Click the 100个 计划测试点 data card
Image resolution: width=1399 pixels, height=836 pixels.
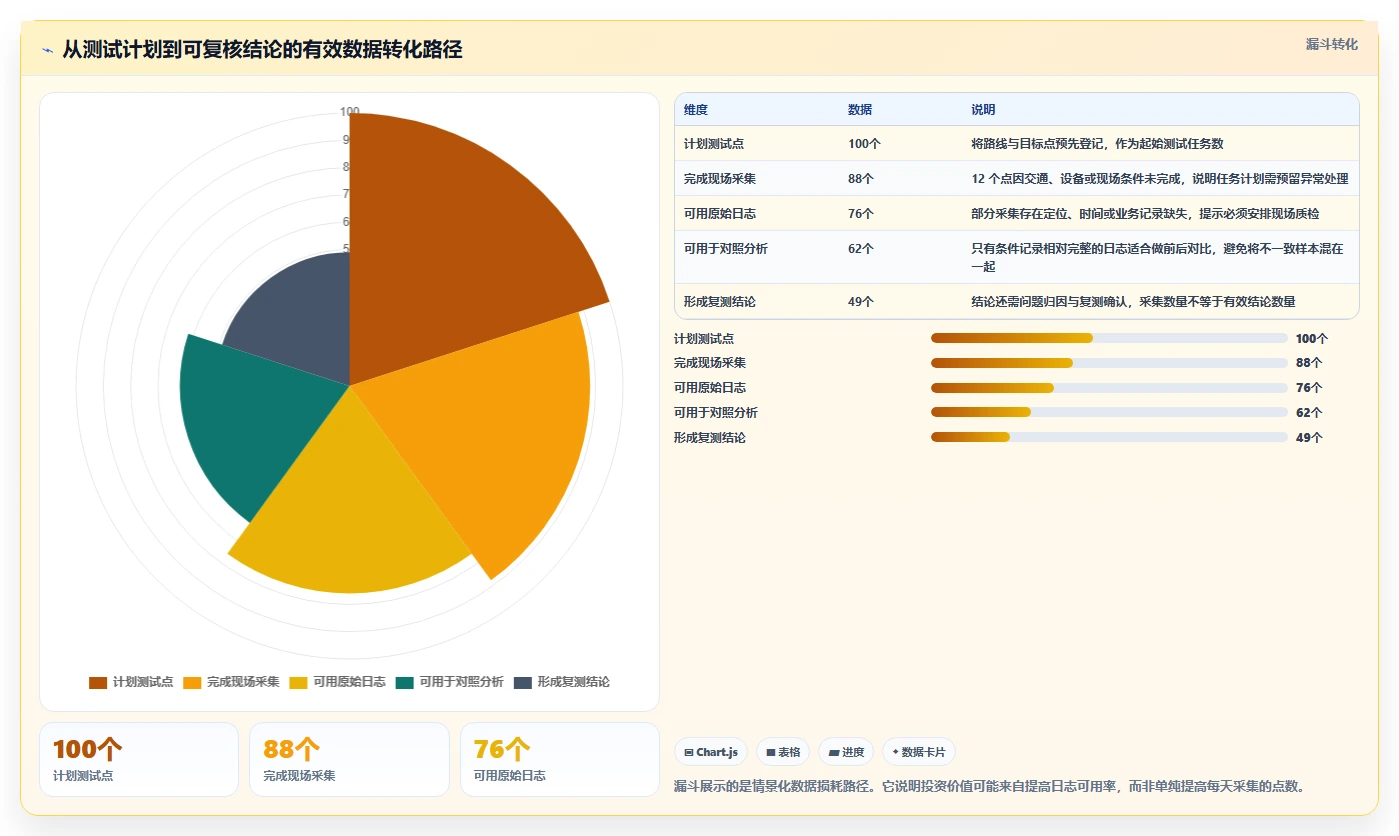click(x=139, y=759)
